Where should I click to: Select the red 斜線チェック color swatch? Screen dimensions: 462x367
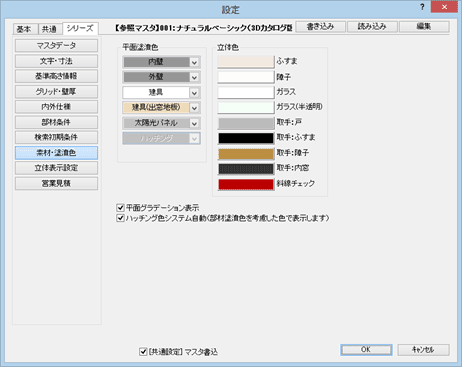pos(246,184)
